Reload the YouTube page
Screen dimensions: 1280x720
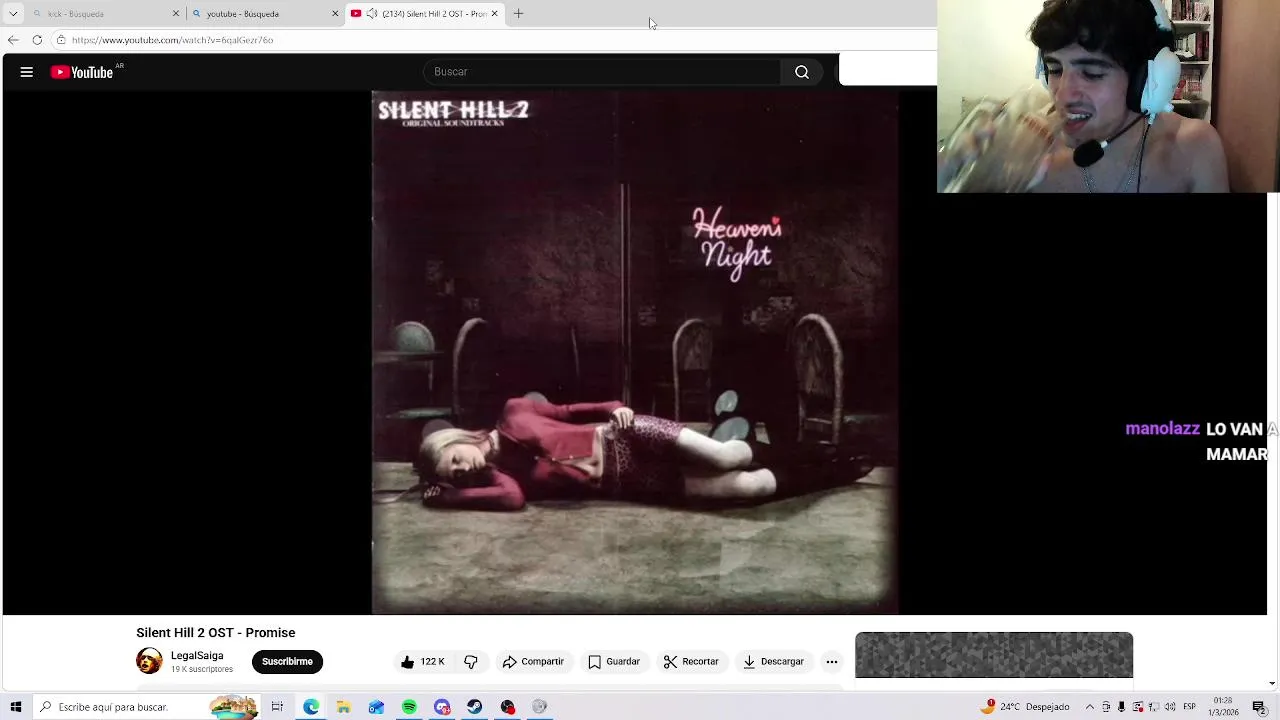[37, 40]
